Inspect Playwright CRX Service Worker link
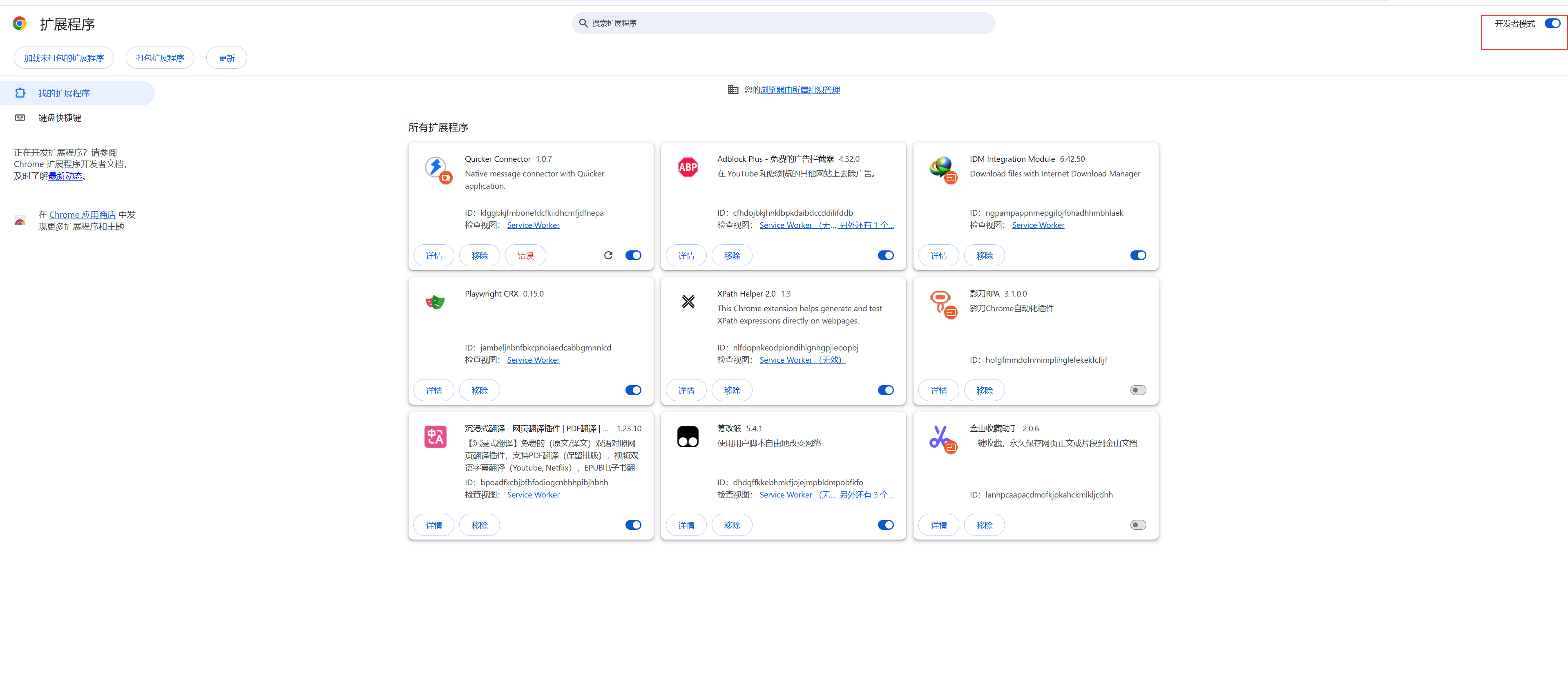Viewport: 1568px width, 685px height. coord(533,359)
